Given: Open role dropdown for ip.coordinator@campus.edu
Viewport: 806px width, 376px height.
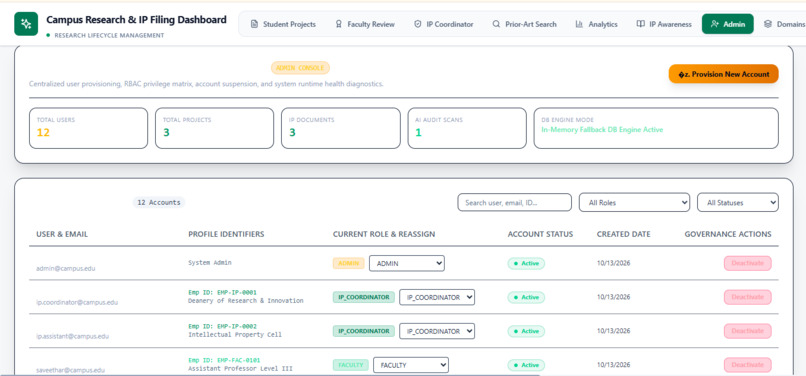Looking at the screenshot, I should (437, 297).
